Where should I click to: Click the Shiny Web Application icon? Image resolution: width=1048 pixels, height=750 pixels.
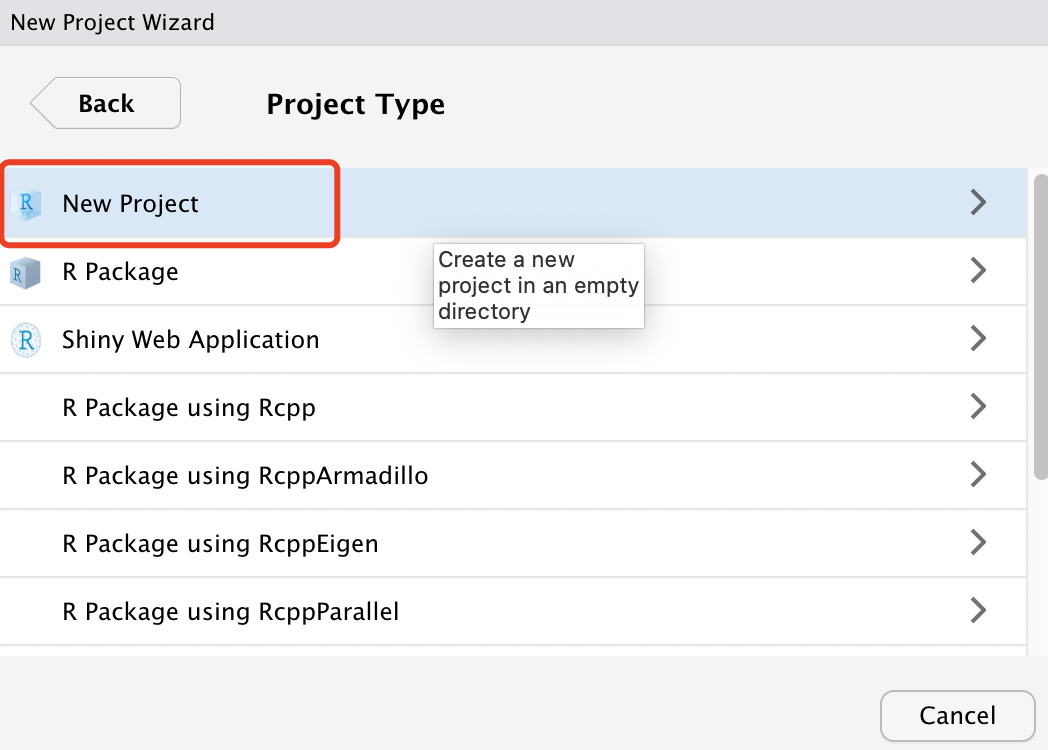click(25, 340)
